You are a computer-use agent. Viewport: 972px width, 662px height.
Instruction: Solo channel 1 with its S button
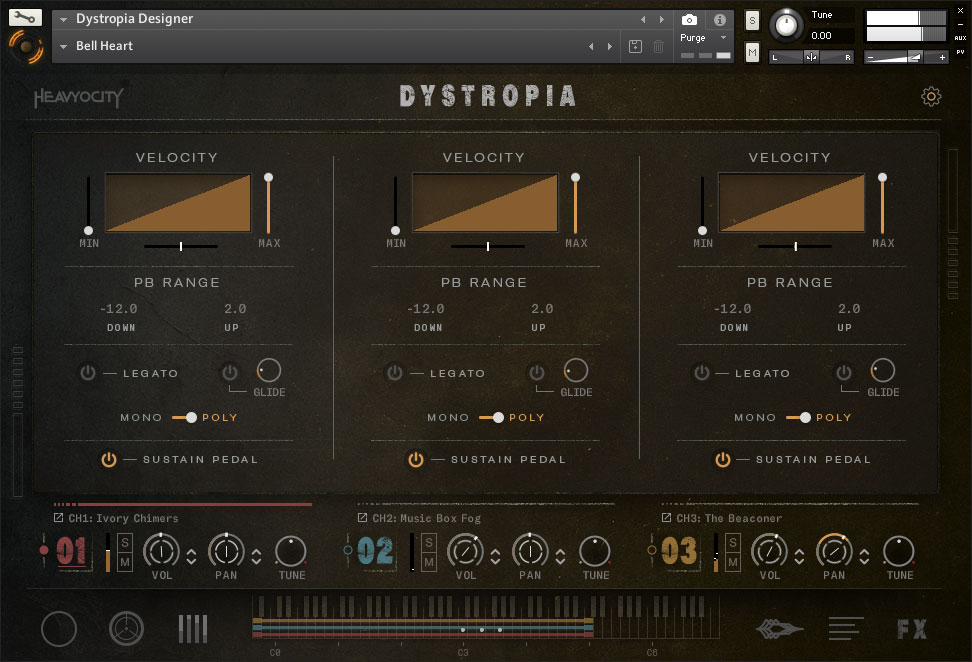(x=125, y=542)
